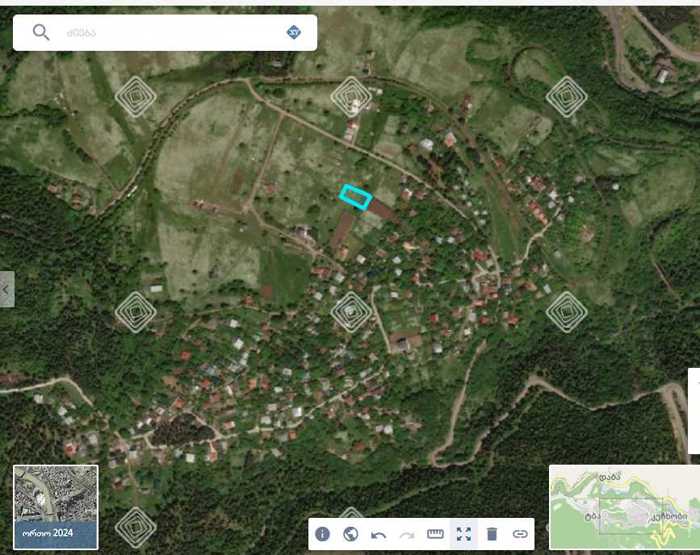
Task: Copy the map link with chain icon
Action: (x=520, y=534)
